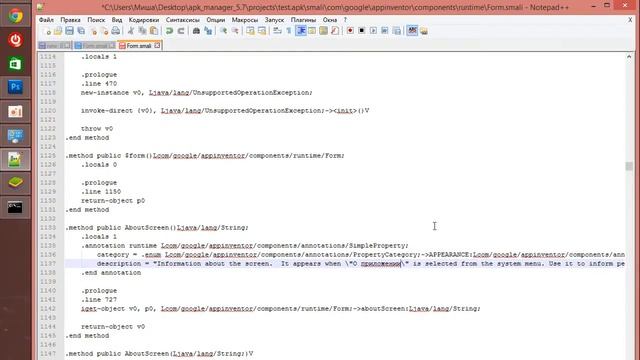Click the Redo arrow icon
Screen dimensions: 640x360
[181, 31]
